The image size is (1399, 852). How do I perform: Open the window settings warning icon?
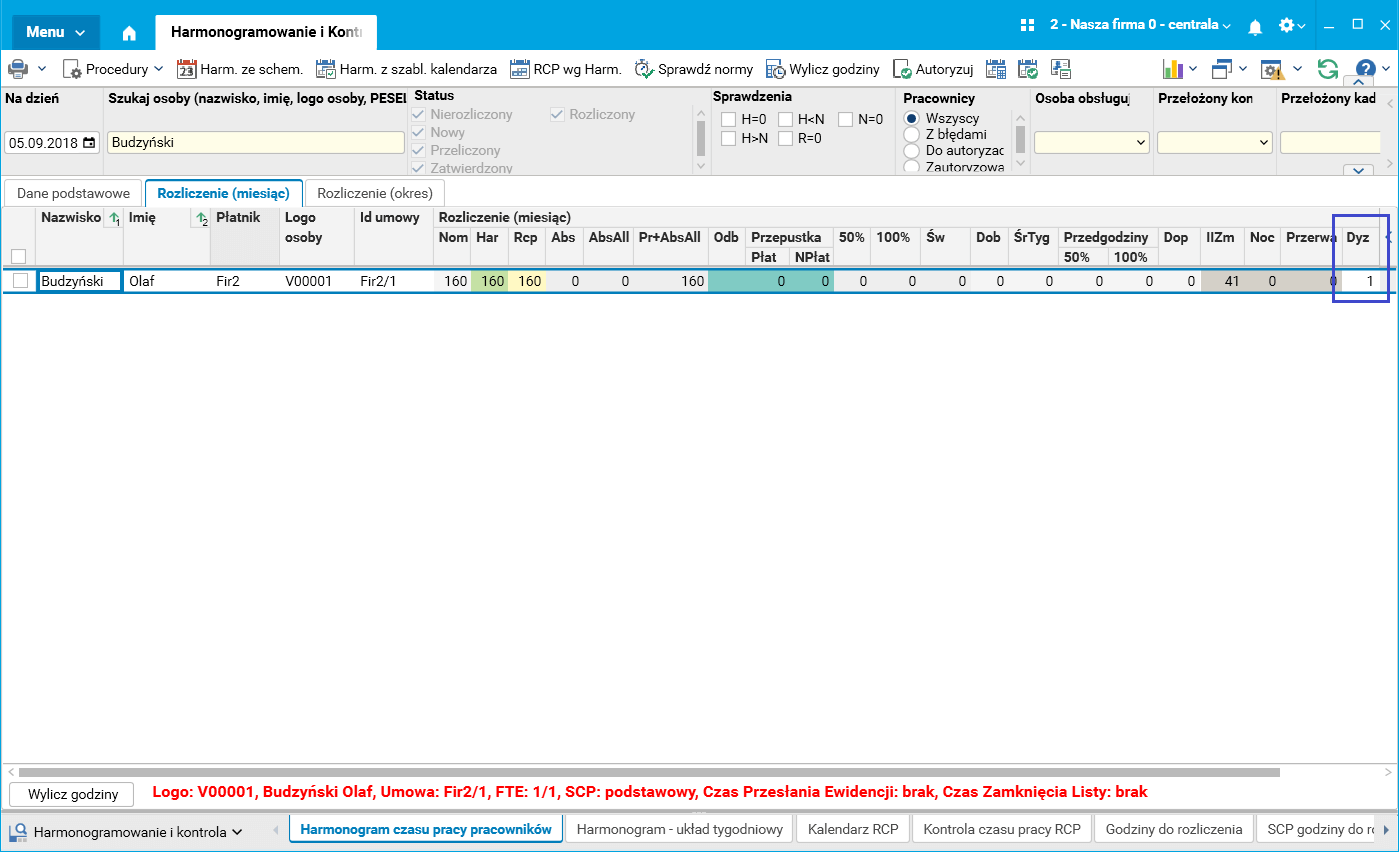(x=1272, y=69)
